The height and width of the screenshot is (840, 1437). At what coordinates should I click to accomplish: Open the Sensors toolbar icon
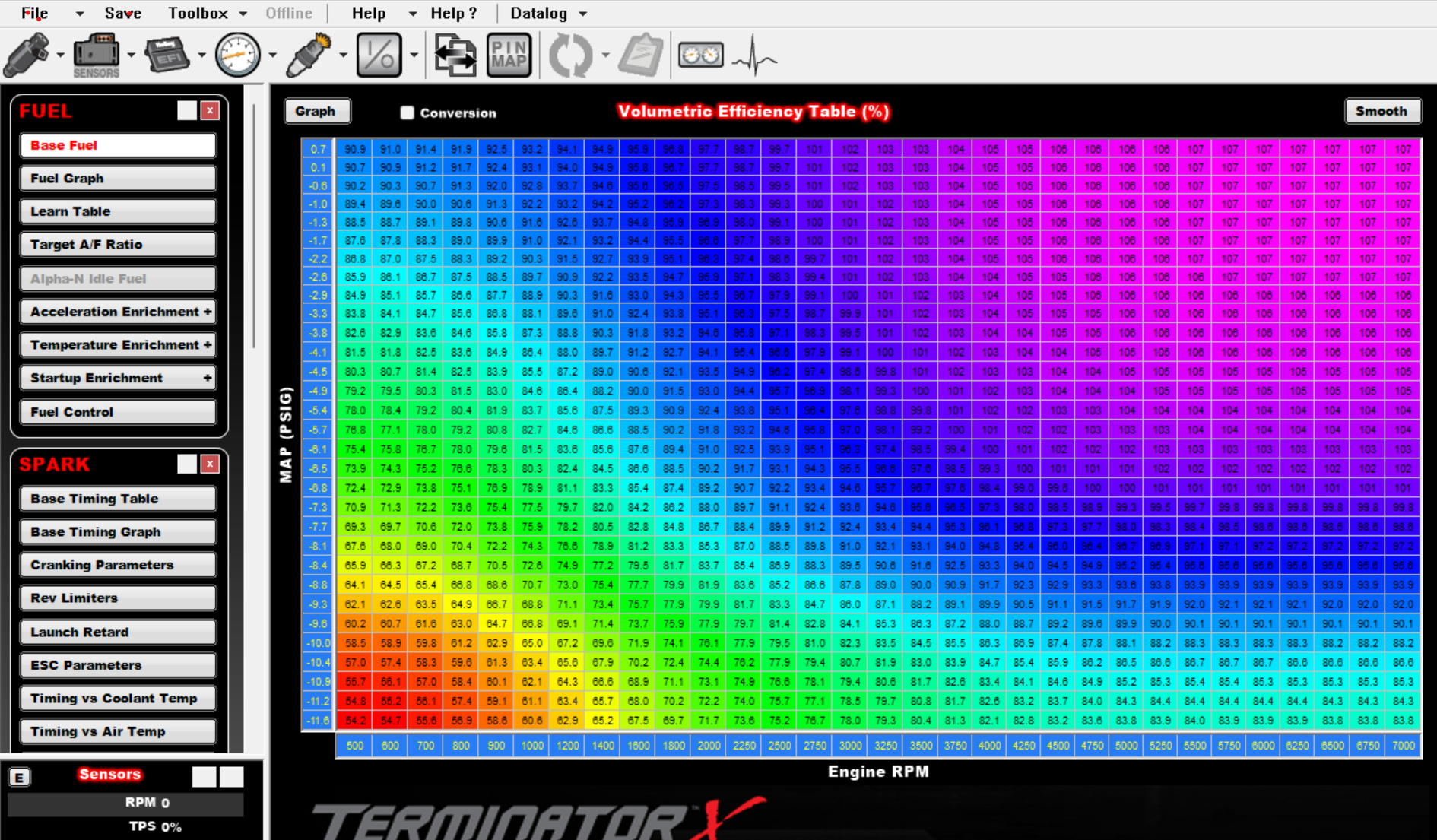(96, 54)
